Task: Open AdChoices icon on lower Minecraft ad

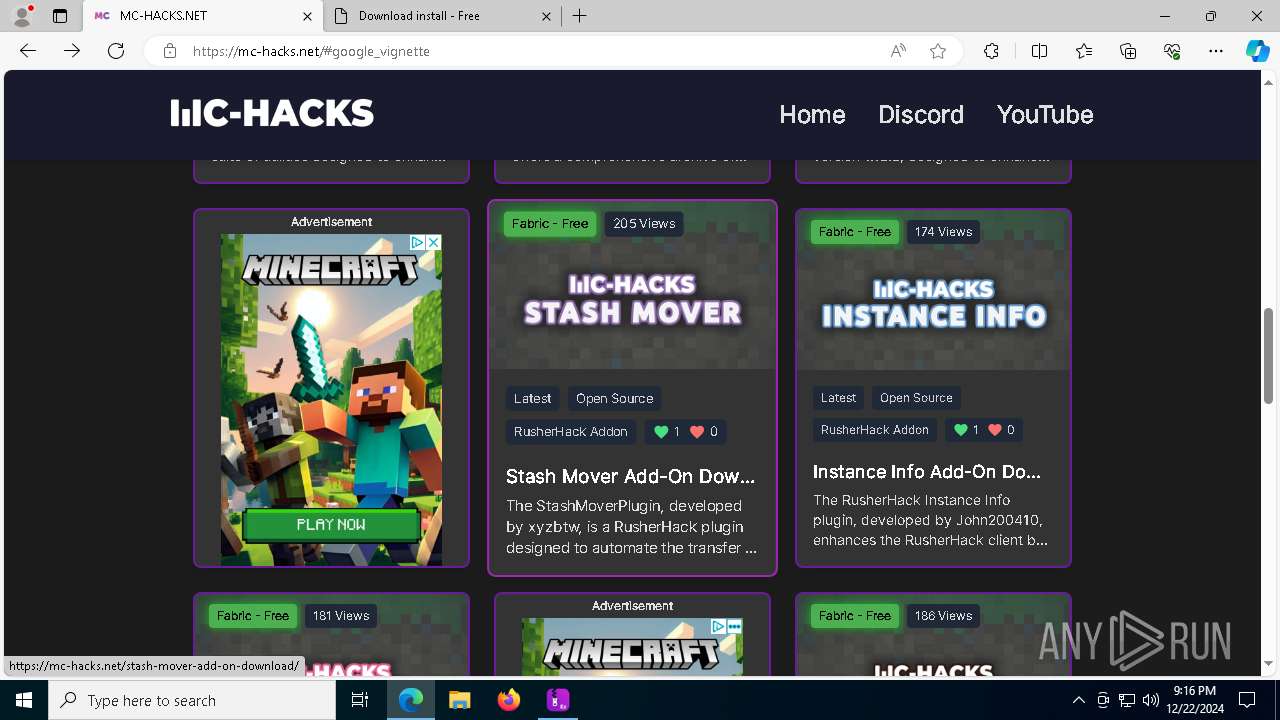Action: 718,626
